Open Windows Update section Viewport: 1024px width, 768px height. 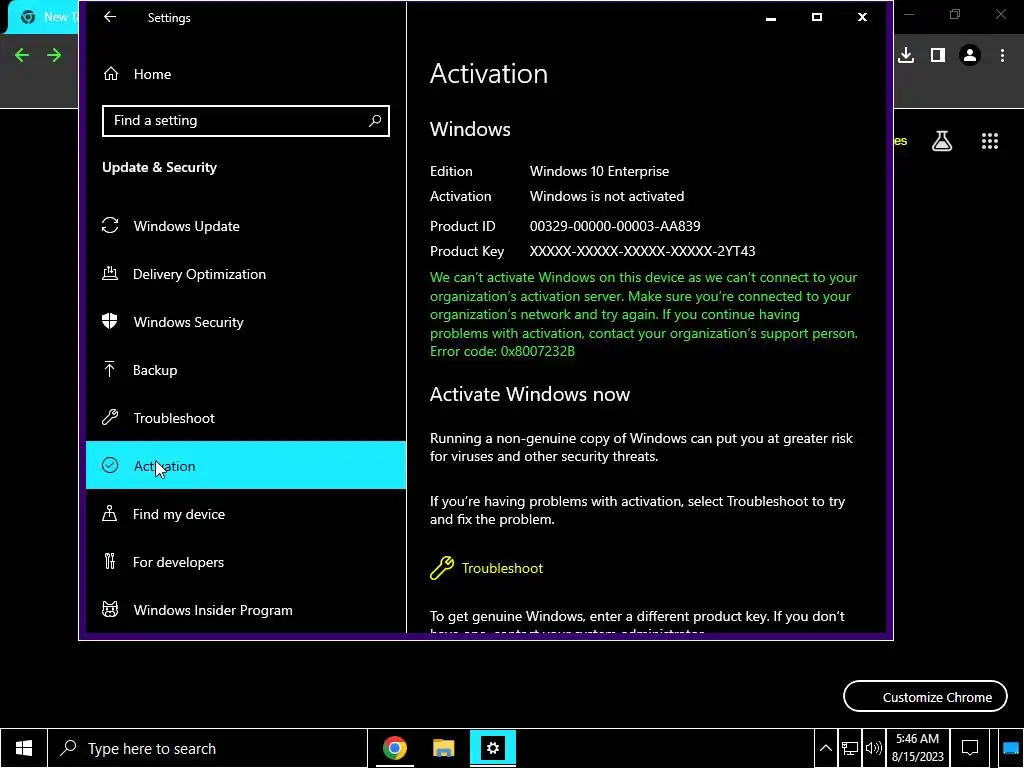[x=246, y=226]
